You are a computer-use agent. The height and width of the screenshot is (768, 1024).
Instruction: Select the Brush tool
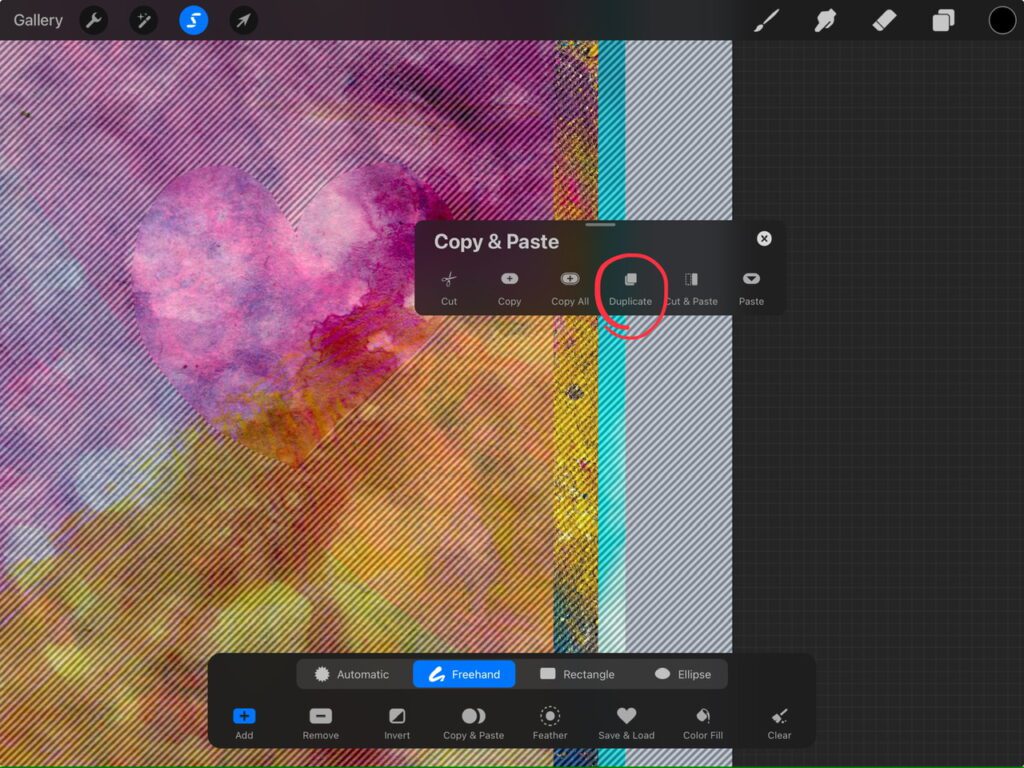[766, 20]
